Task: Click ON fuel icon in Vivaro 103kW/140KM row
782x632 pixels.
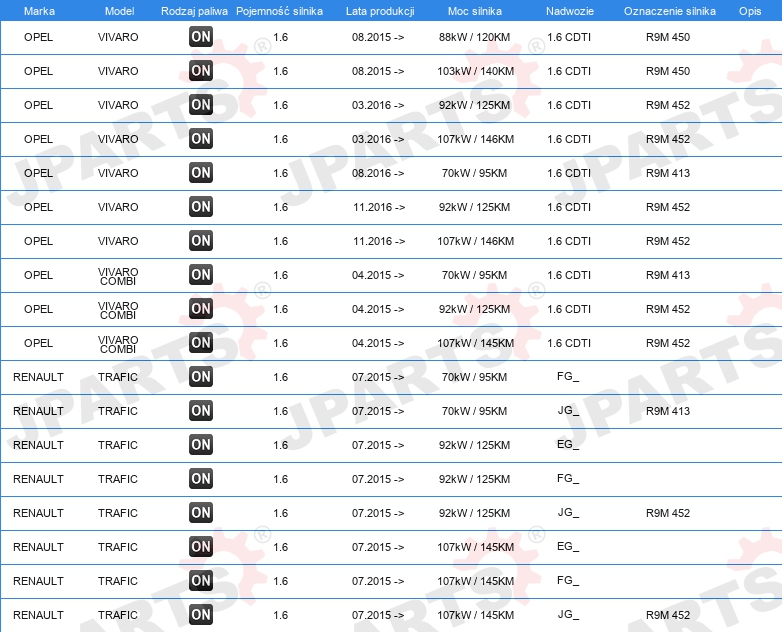Action: tap(201, 71)
